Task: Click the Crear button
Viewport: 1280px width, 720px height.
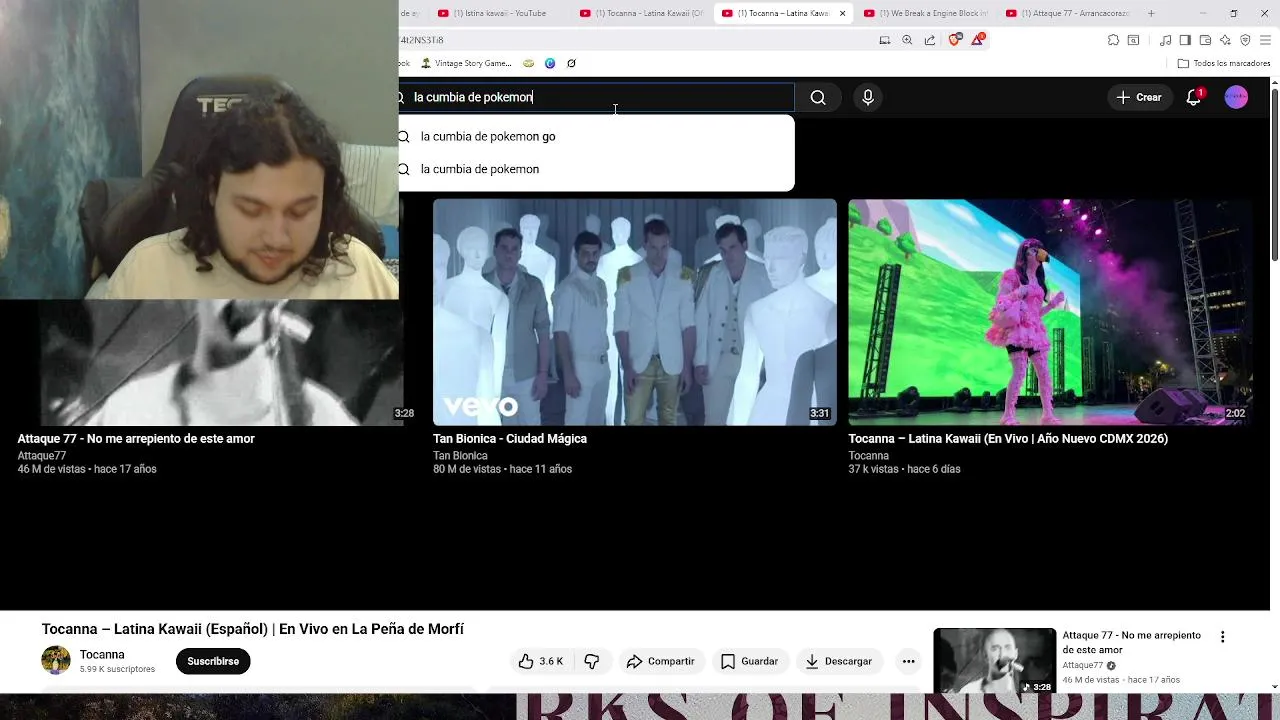Action: (1139, 97)
